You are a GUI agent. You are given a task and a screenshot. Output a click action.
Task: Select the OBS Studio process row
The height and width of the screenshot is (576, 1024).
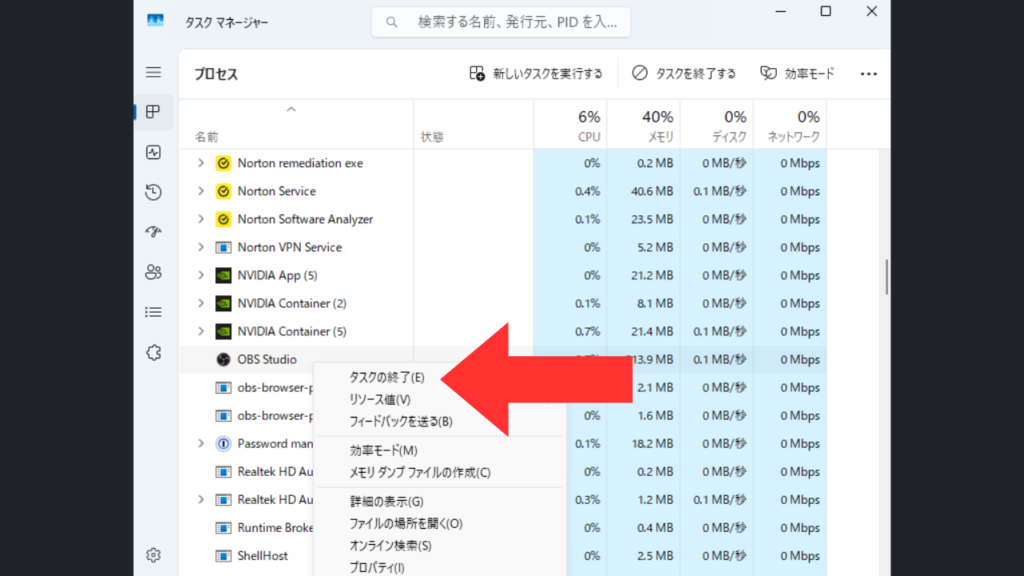[503, 359]
